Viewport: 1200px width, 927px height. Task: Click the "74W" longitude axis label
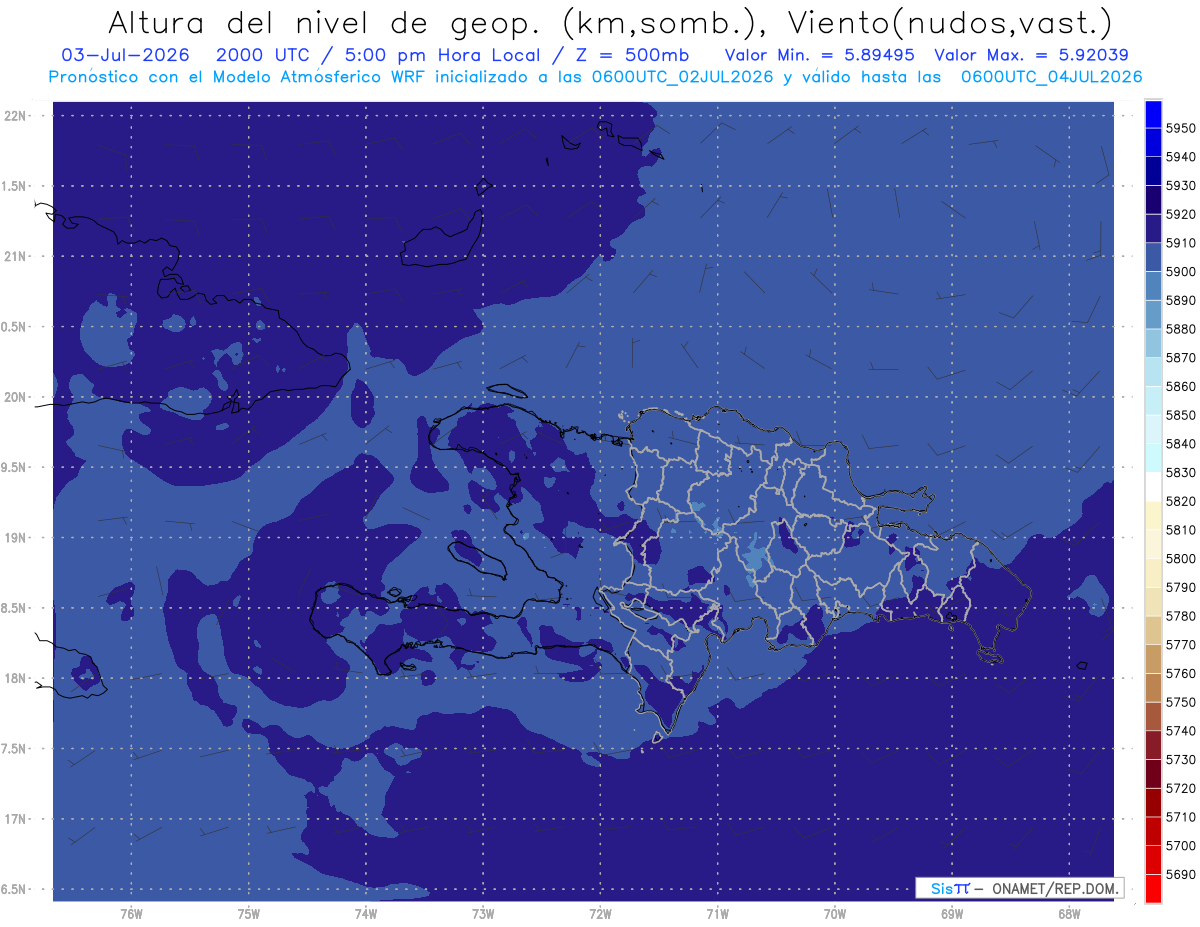pyautogui.click(x=366, y=915)
